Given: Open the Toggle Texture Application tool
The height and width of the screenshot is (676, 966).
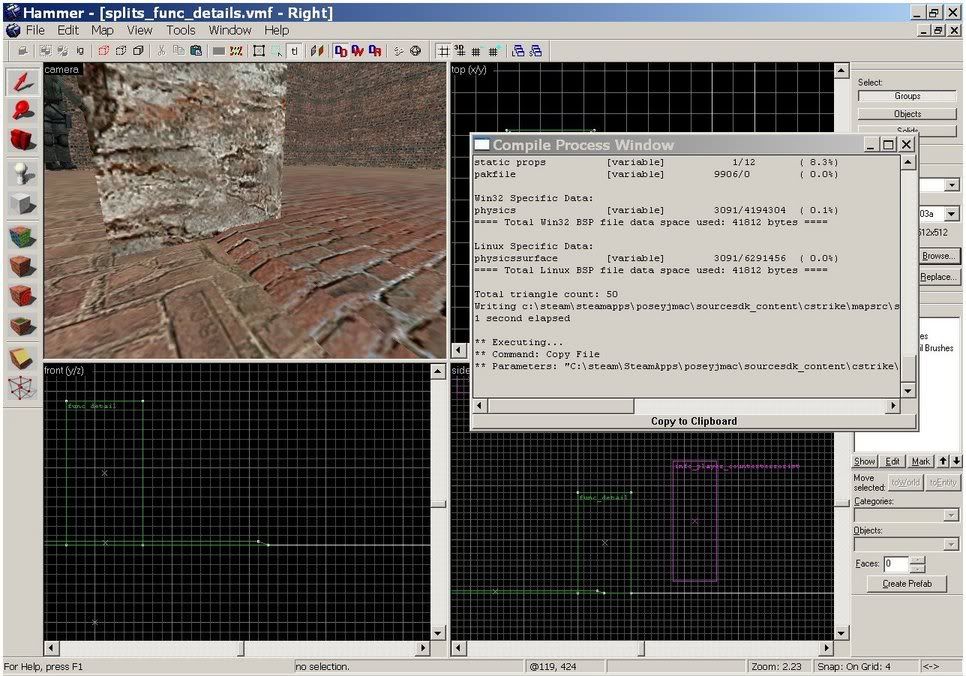Looking at the screenshot, I should click(x=22, y=237).
